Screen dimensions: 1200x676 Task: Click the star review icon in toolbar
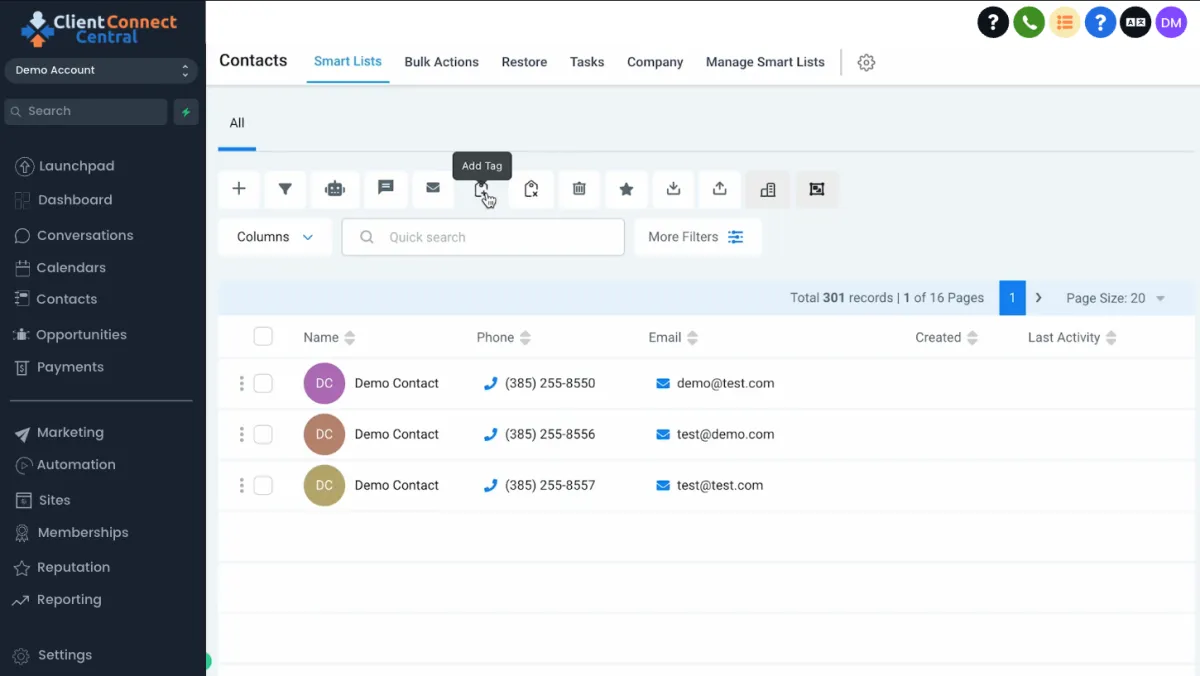[626, 189]
